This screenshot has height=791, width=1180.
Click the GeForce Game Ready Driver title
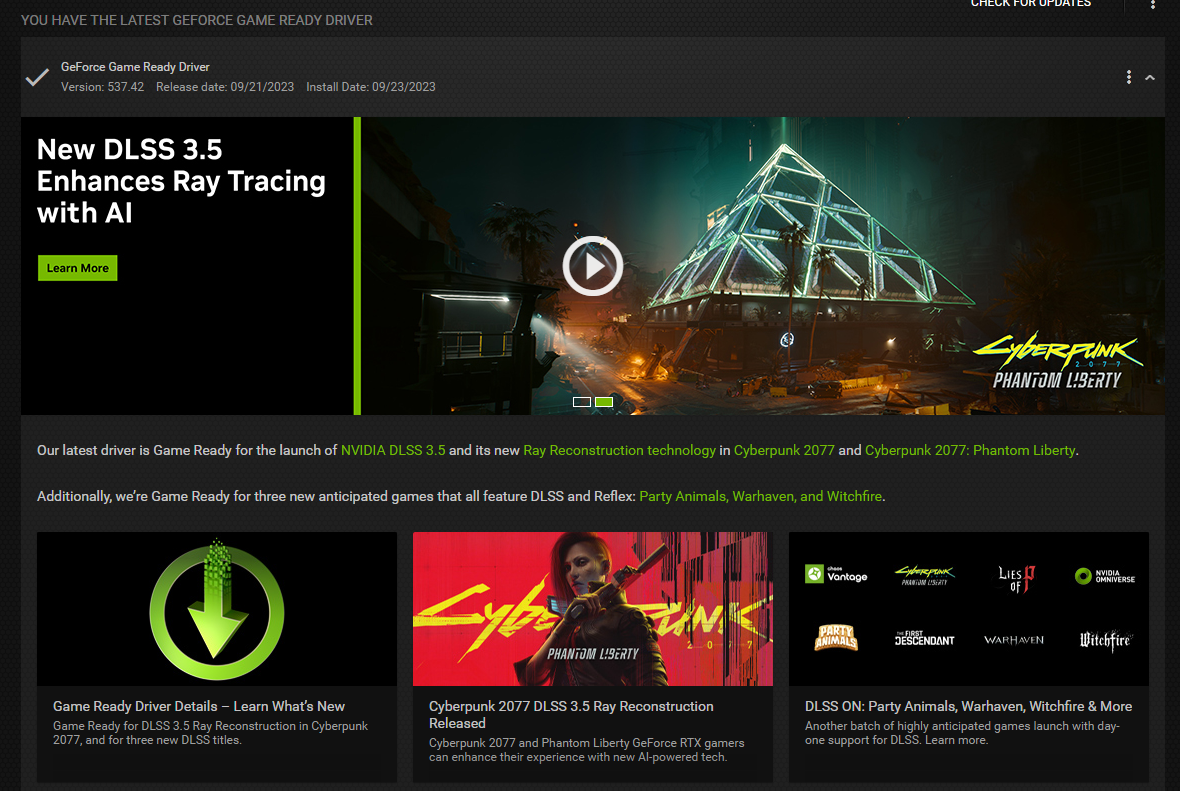point(135,67)
